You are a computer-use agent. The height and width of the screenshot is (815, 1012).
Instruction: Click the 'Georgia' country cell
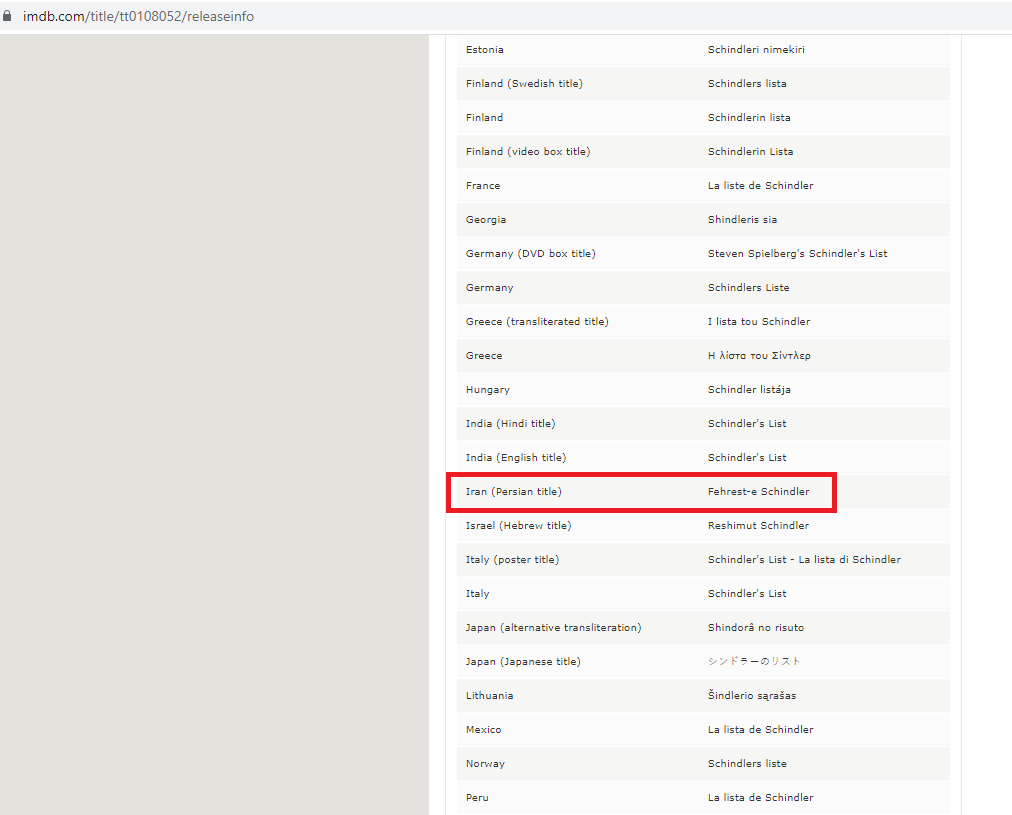tap(486, 220)
